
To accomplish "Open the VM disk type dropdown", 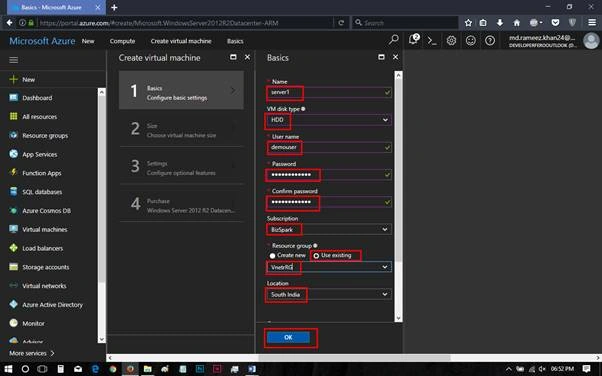I will (x=329, y=120).
